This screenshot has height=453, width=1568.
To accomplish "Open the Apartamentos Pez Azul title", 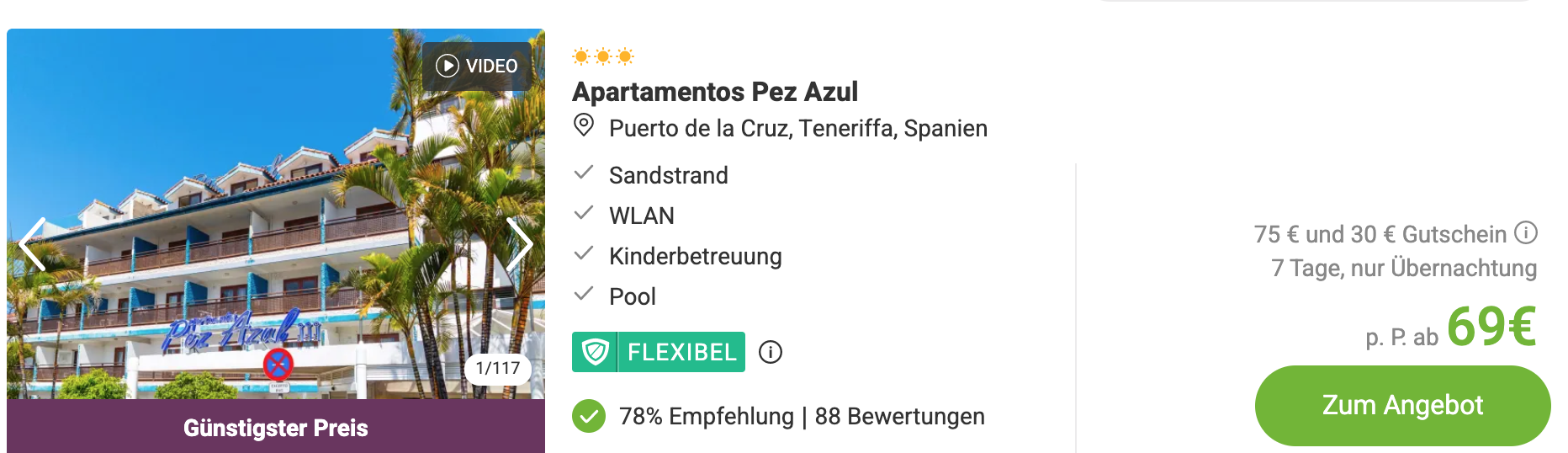I will coord(715,91).
